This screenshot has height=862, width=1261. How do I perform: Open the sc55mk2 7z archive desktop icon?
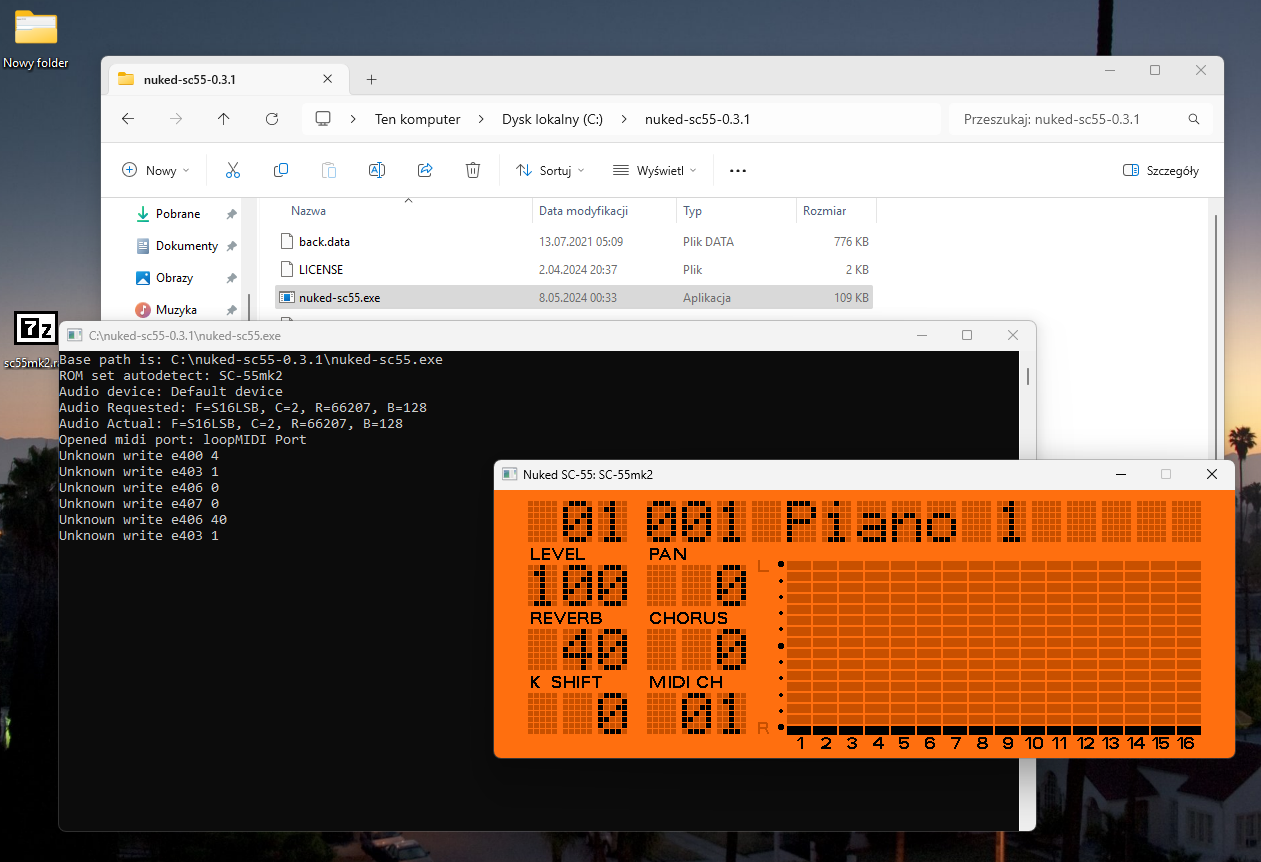click(x=36, y=338)
